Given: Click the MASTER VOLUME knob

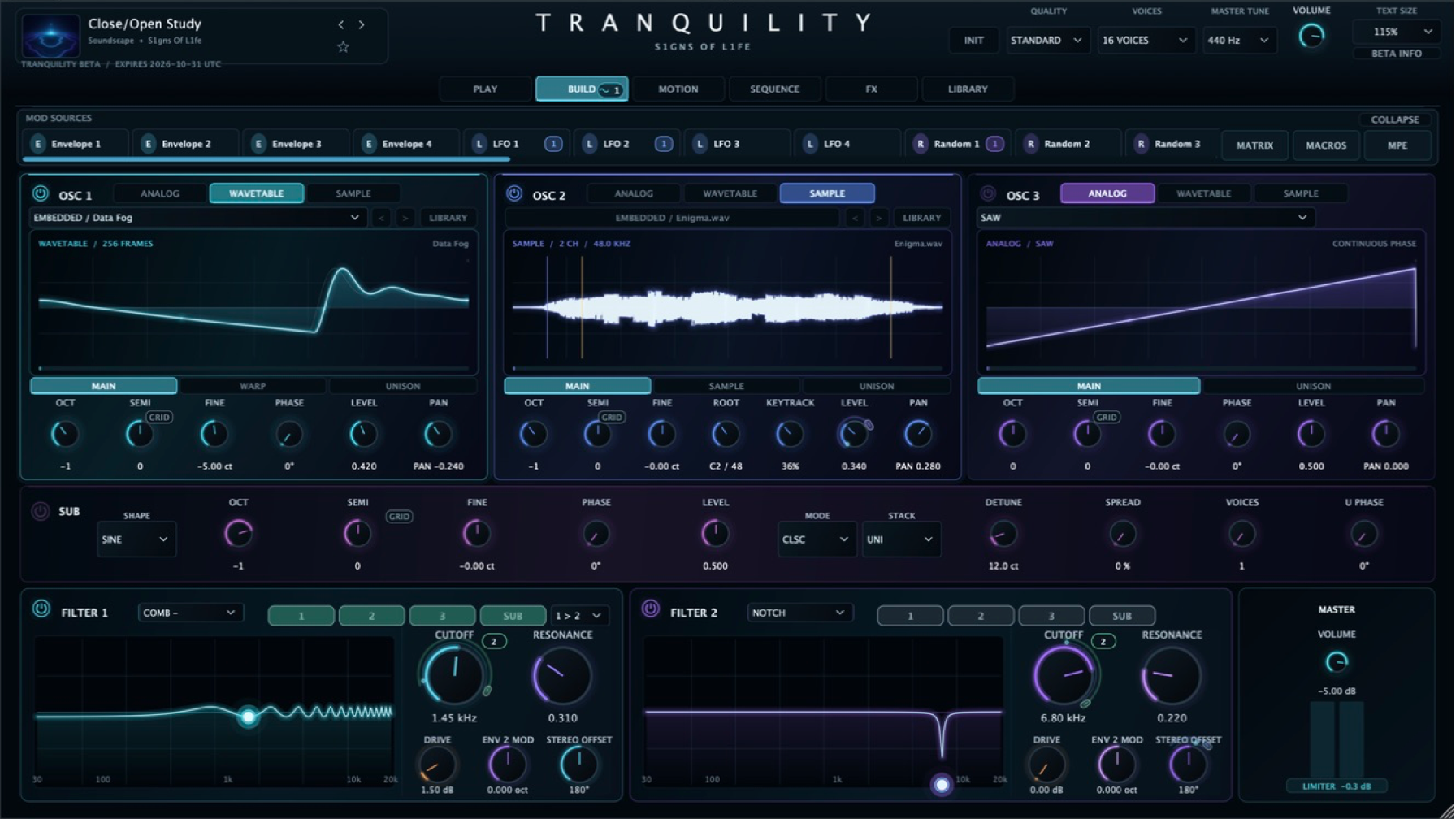Looking at the screenshot, I should pyautogui.click(x=1336, y=662).
